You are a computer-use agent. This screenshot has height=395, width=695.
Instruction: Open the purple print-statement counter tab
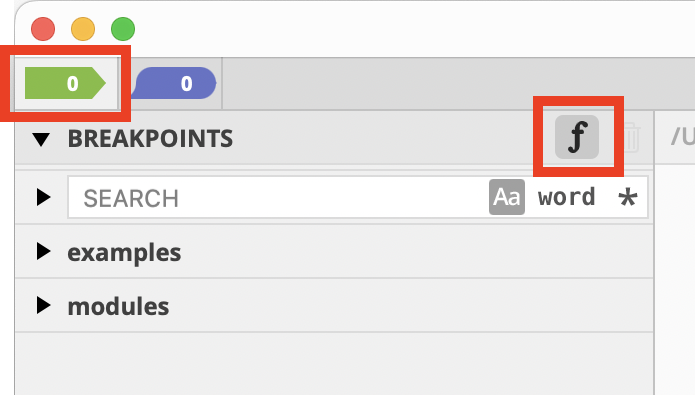click(174, 83)
